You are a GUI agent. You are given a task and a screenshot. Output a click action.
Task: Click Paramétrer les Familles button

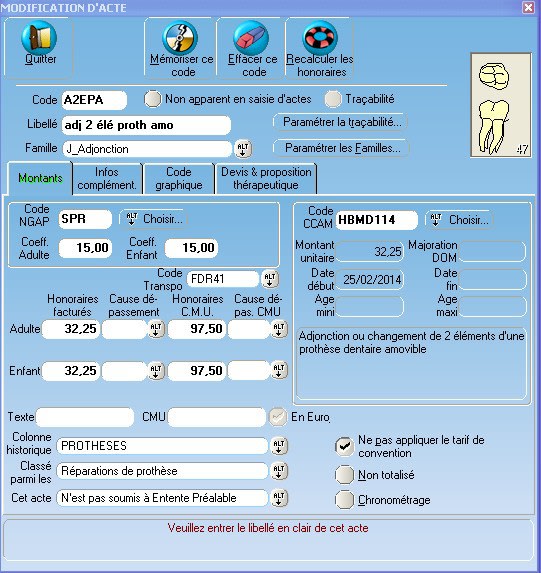click(341, 148)
